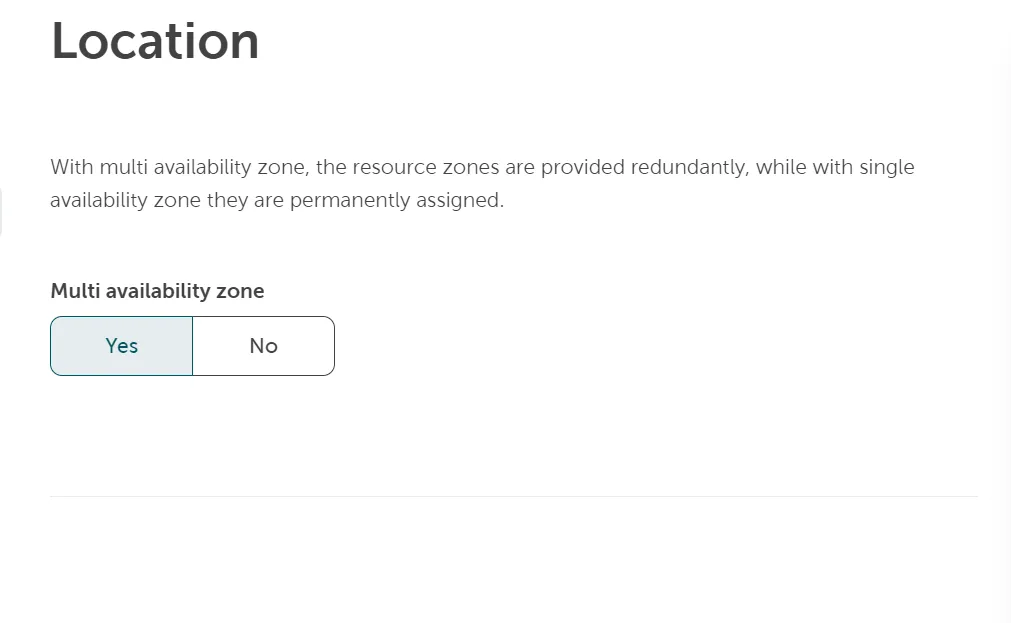
Task: Disable multi availability zone by selecting No
Action: [x=263, y=345]
